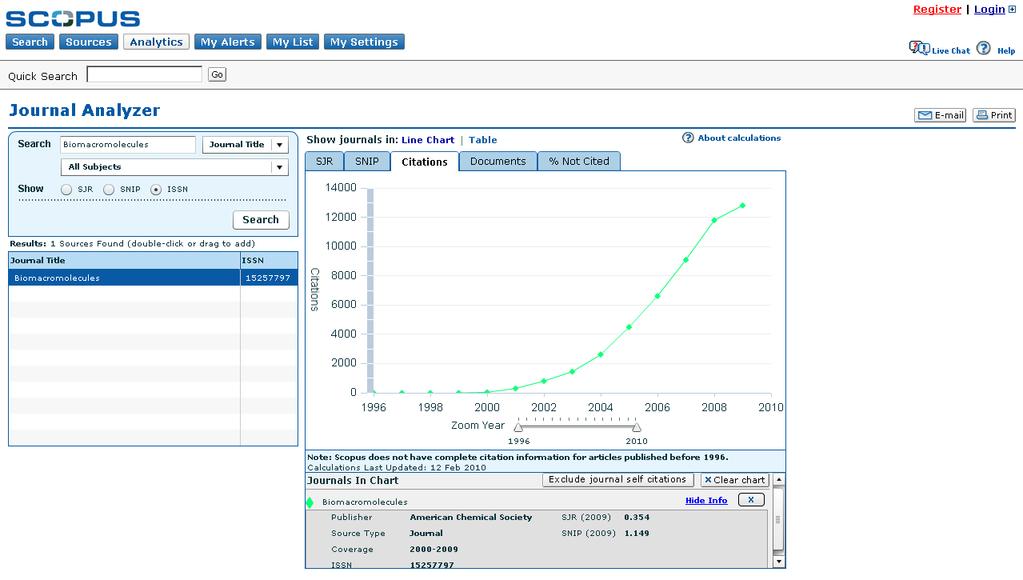Viewport: 1023px width, 580px height.
Task: Click the expand icon next to Login
Action: (1012, 9)
